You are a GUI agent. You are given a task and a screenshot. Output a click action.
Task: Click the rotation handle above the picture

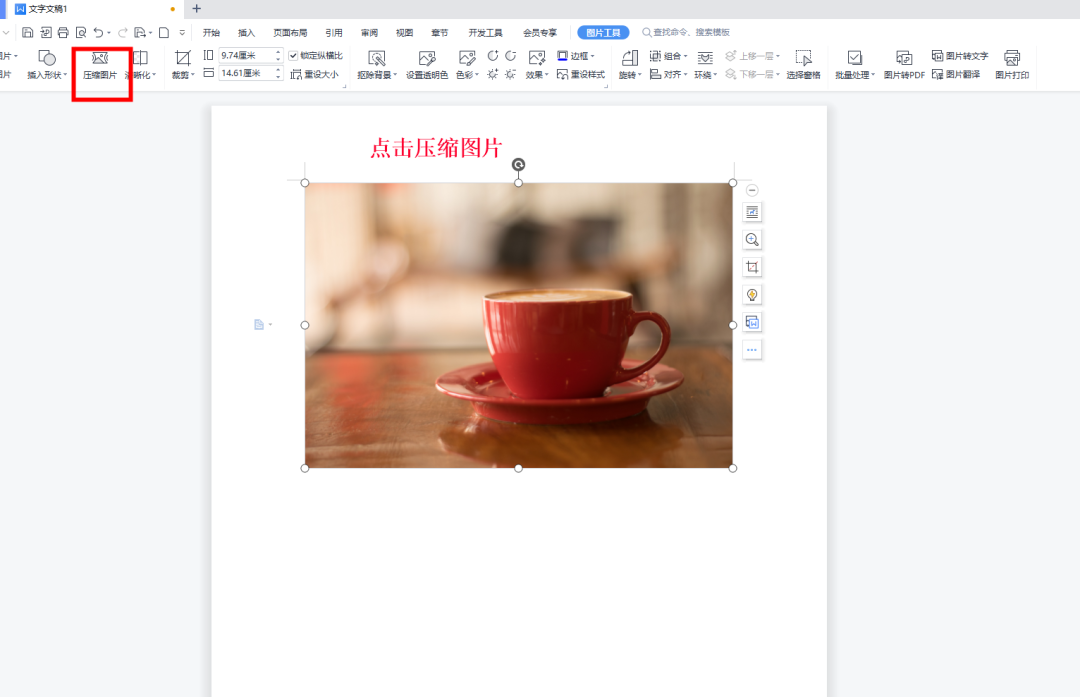point(519,165)
